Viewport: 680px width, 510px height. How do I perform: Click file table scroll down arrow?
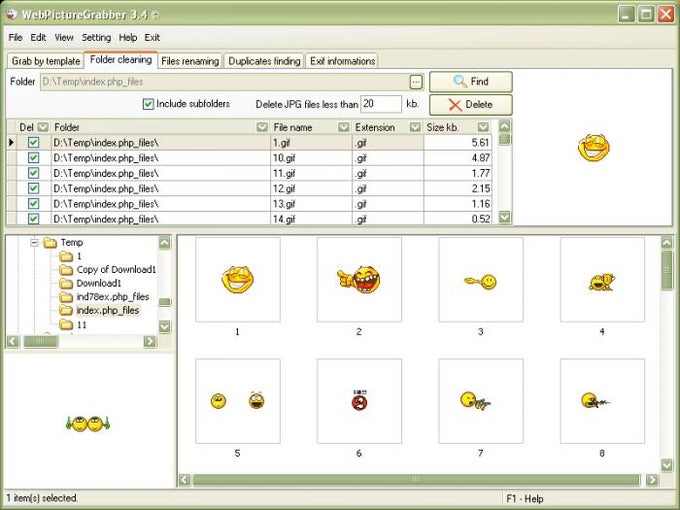point(505,217)
